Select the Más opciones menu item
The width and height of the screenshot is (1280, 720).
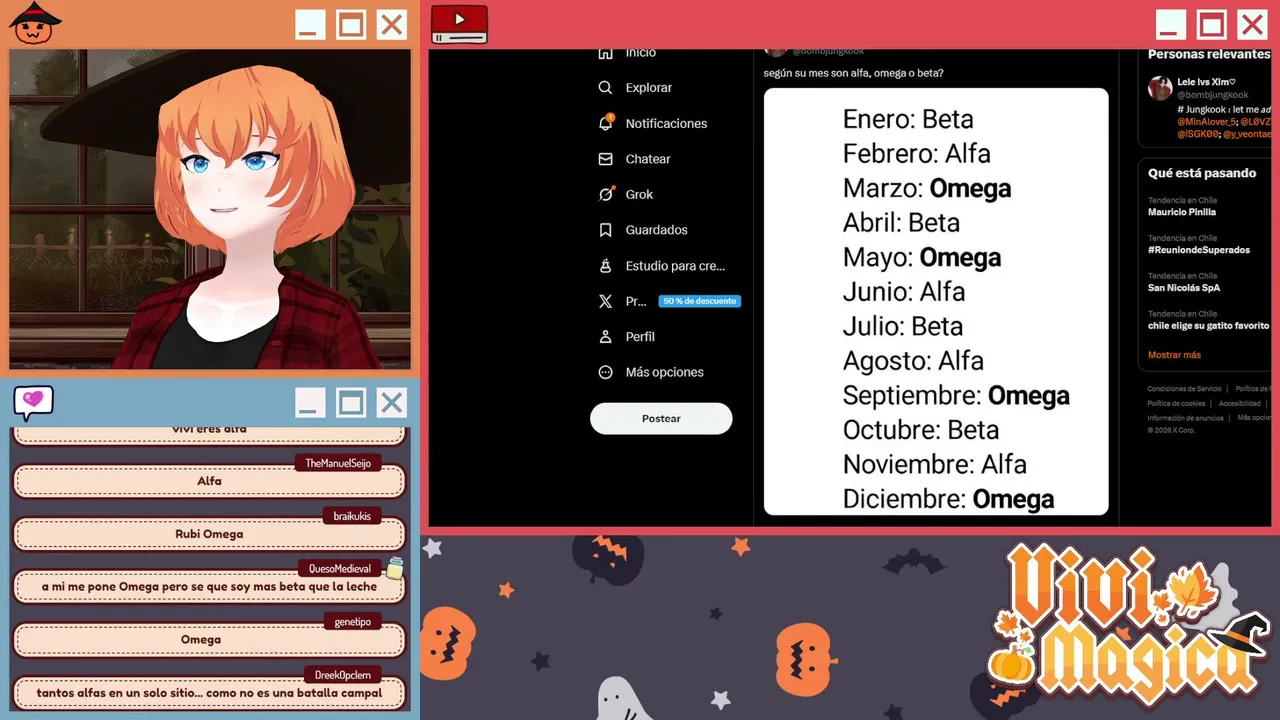tap(664, 372)
